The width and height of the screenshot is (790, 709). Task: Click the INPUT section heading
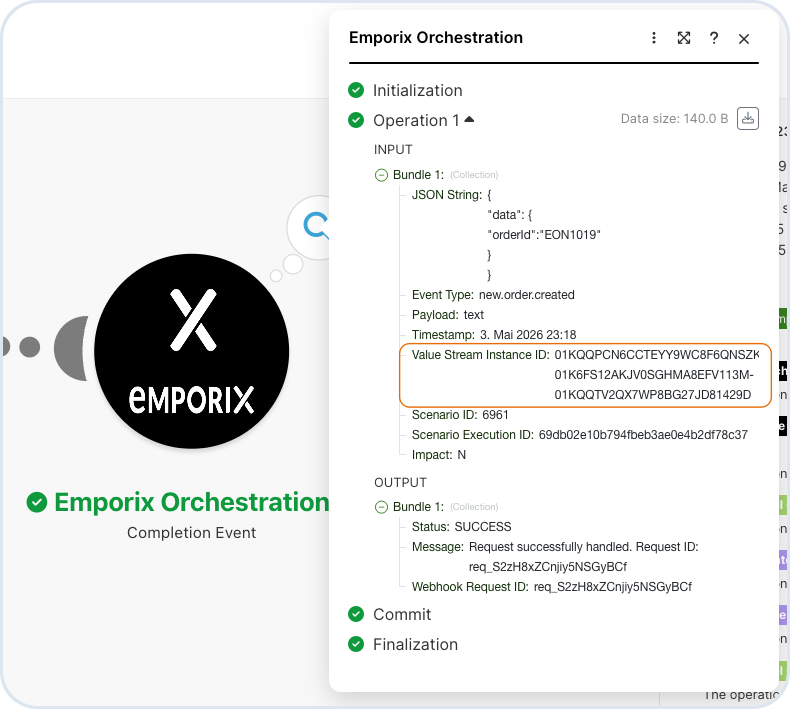pyautogui.click(x=393, y=150)
